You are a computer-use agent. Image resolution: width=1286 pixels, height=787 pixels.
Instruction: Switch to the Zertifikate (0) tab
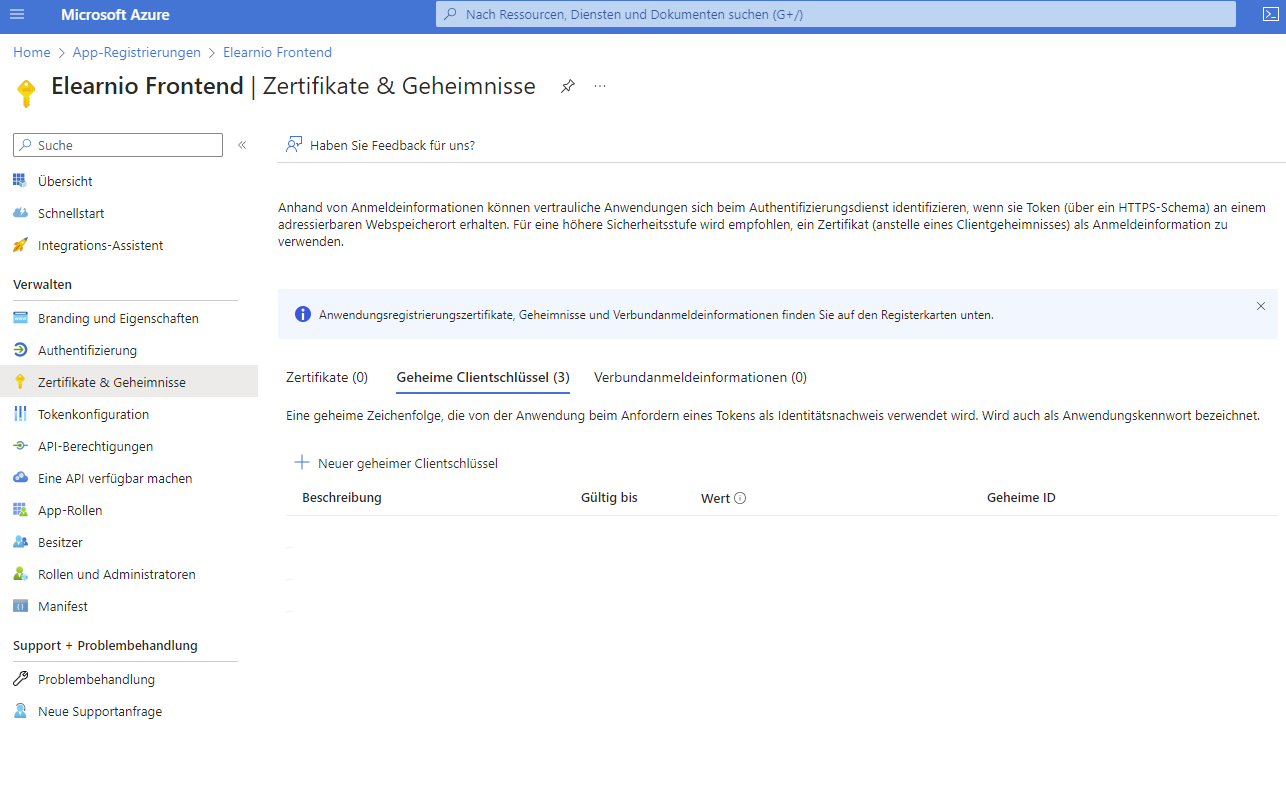(x=327, y=377)
